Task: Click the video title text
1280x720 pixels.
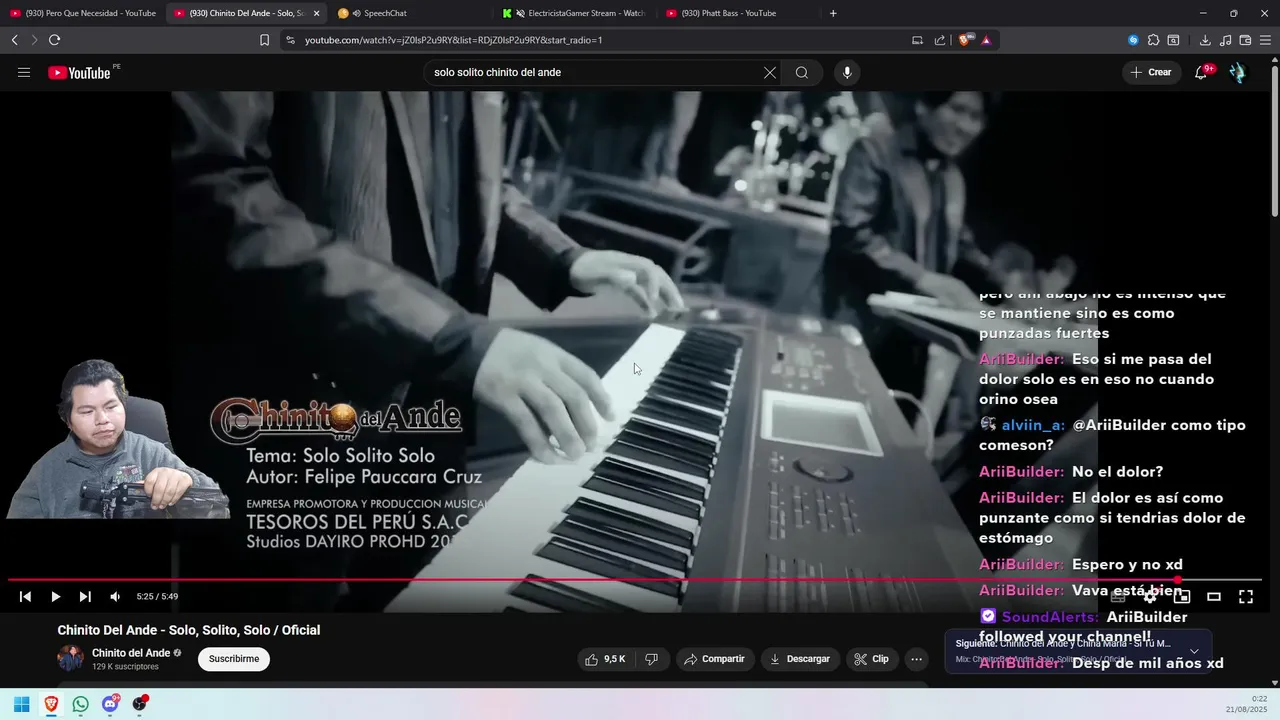Action: click(x=189, y=630)
